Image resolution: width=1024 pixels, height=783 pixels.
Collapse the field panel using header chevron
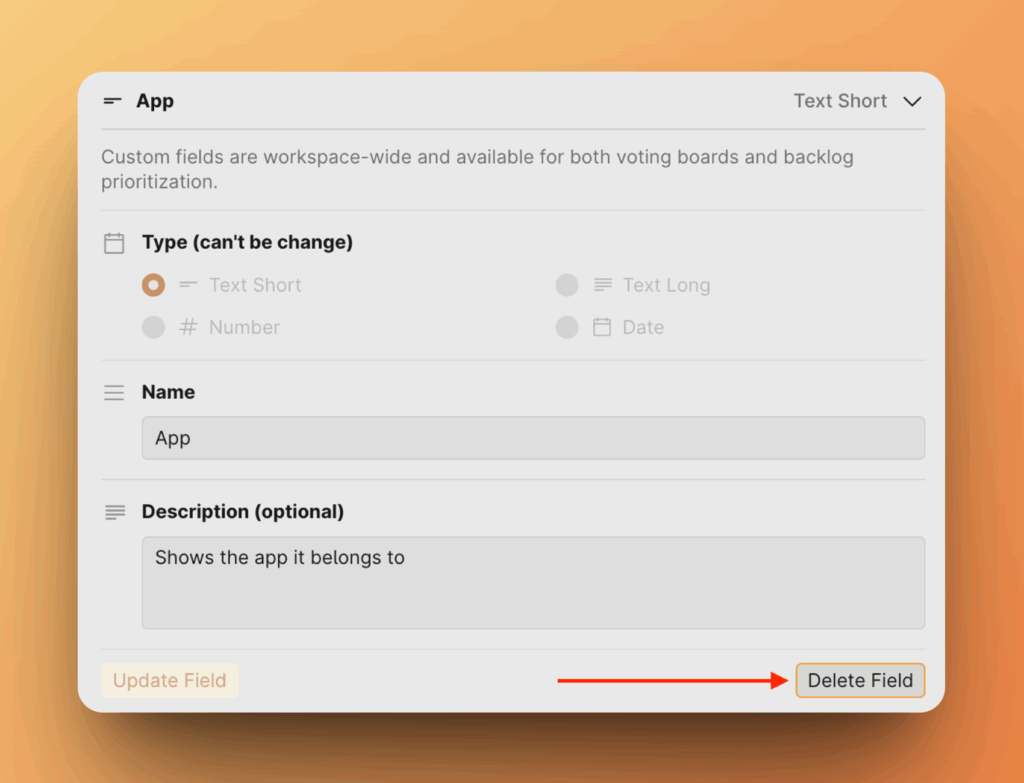(911, 101)
